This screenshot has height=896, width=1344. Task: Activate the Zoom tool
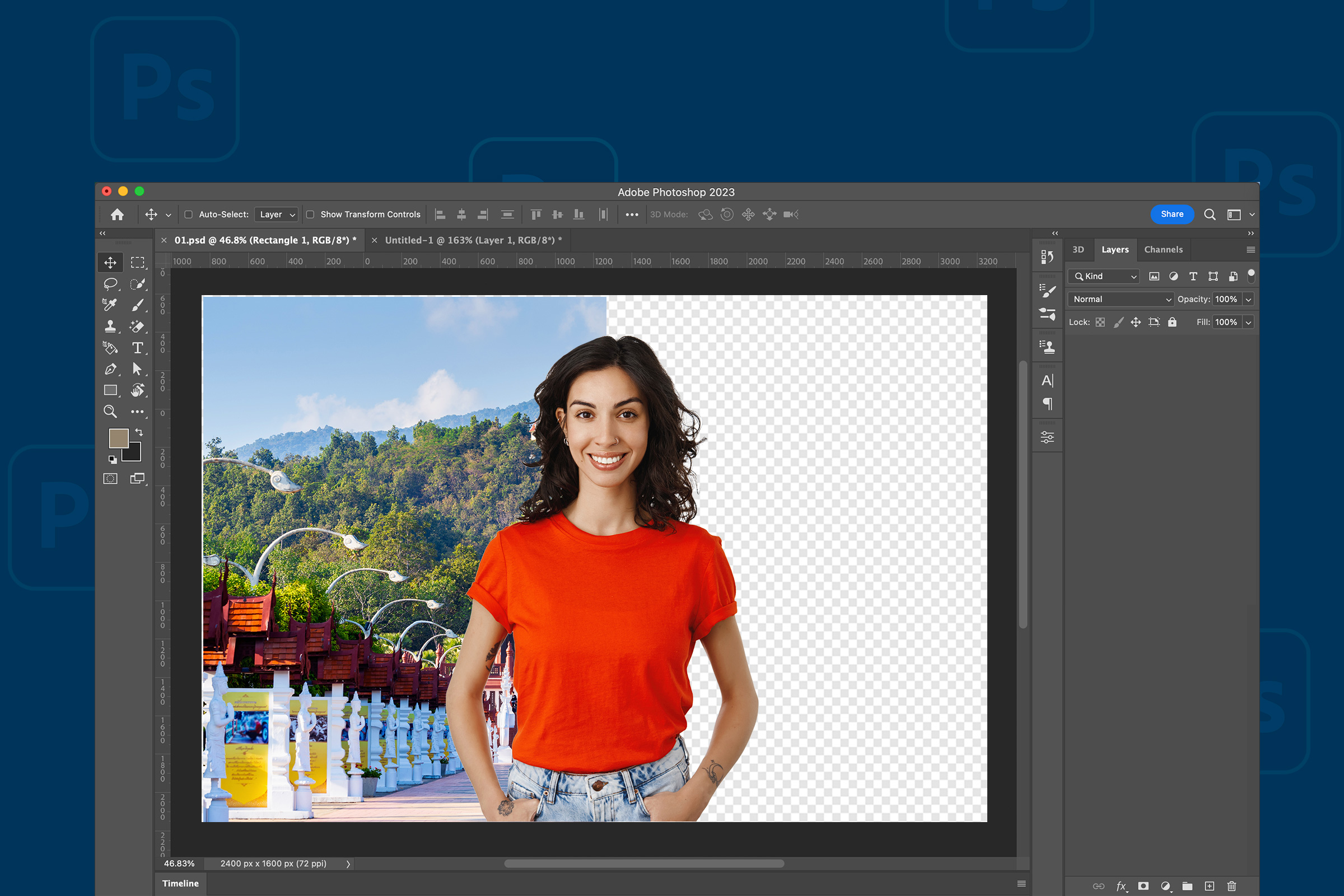tap(110, 412)
